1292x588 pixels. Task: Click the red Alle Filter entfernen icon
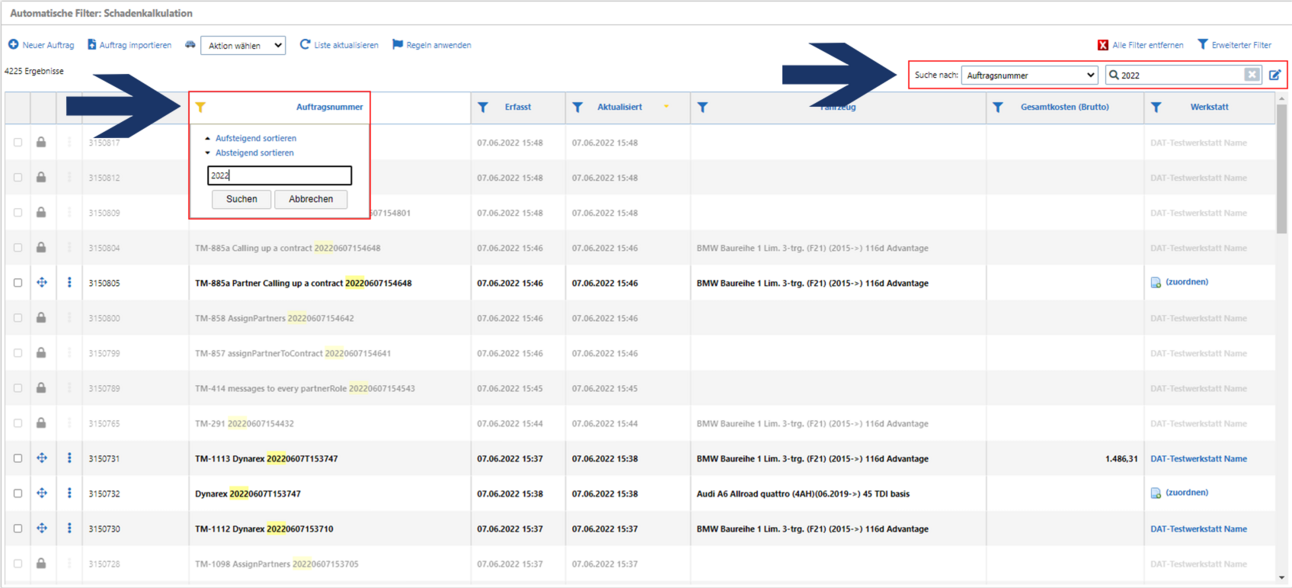click(1103, 45)
